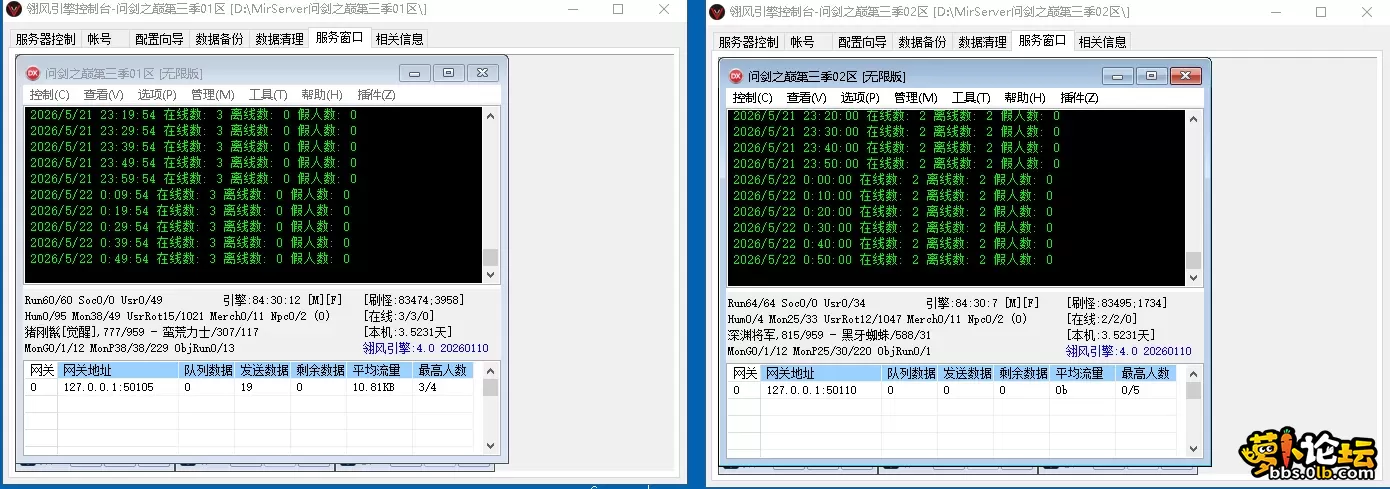Open 管理(M) menu in 01区 window
The width and height of the screenshot is (1390, 489).
[213, 95]
